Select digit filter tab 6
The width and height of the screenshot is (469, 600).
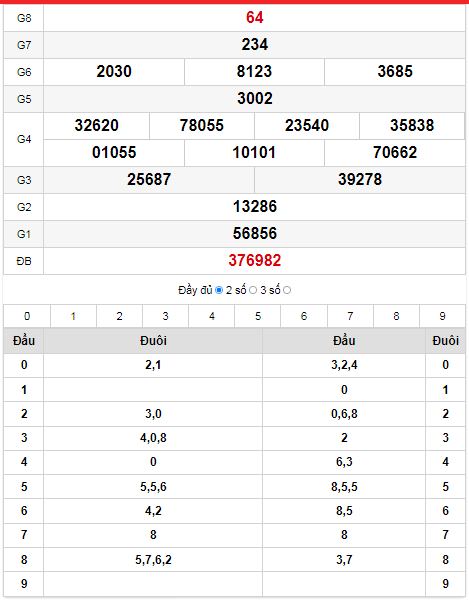pyautogui.click(x=304, y=316)
